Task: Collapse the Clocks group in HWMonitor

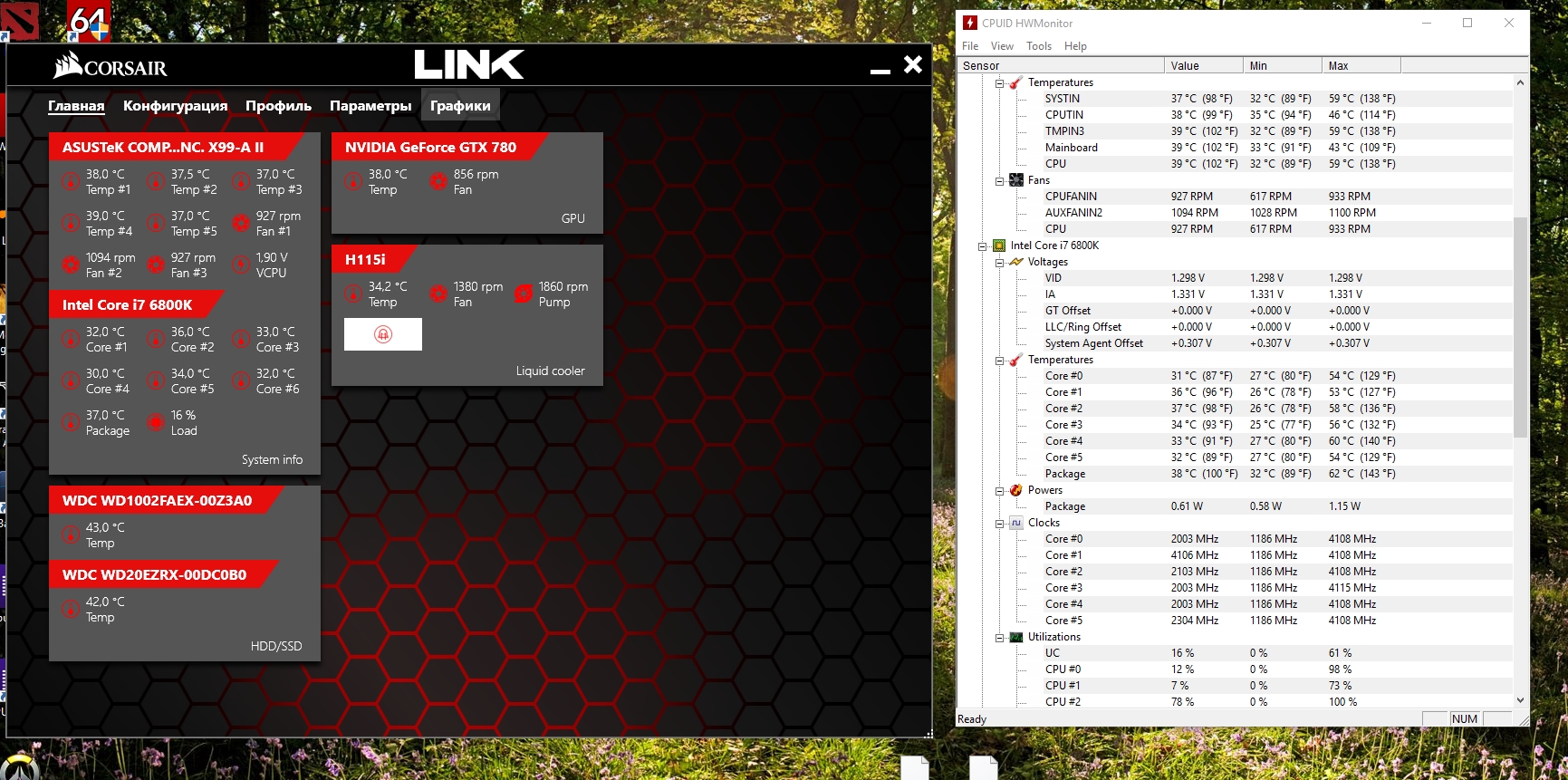Action: point(1000,524)
